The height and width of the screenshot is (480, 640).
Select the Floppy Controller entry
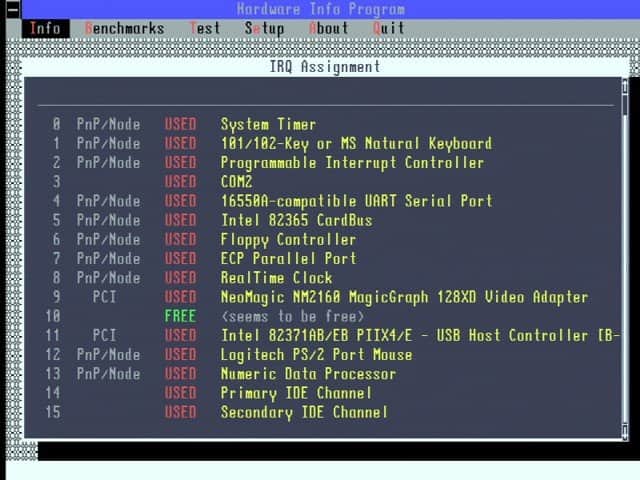point(288,240)
